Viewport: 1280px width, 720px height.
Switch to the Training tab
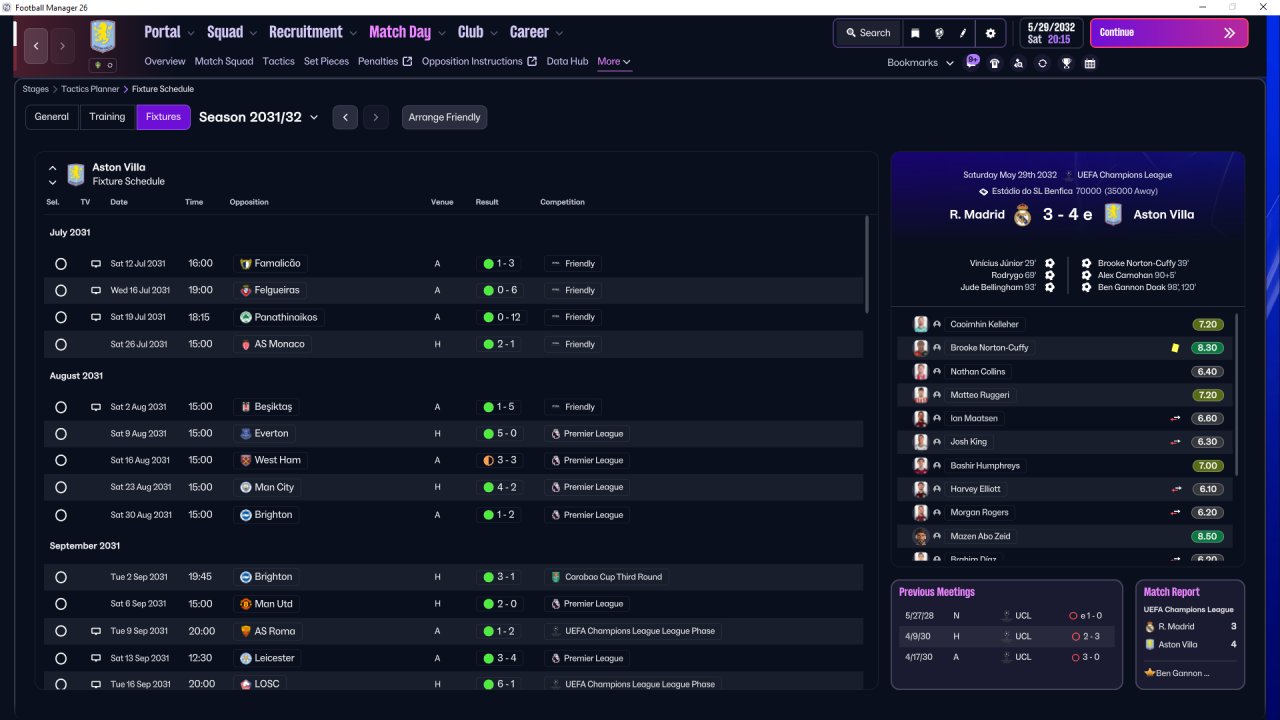(x=107, y=117)
